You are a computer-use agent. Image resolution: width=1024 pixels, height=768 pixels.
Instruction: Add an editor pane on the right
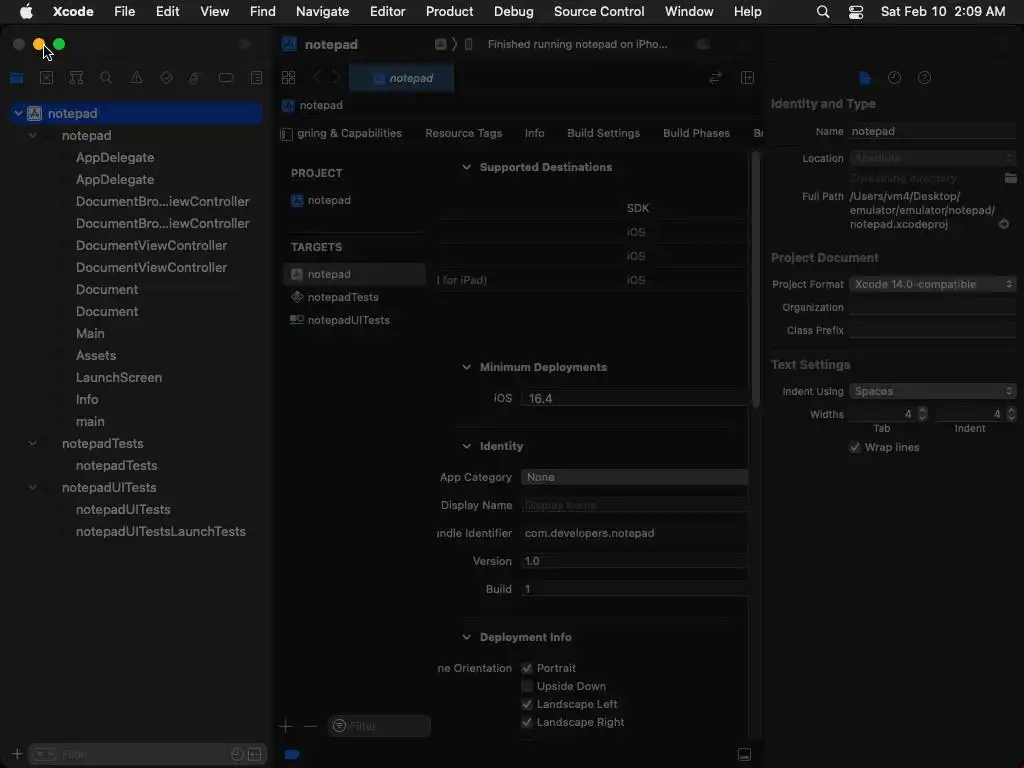(748, 78)
